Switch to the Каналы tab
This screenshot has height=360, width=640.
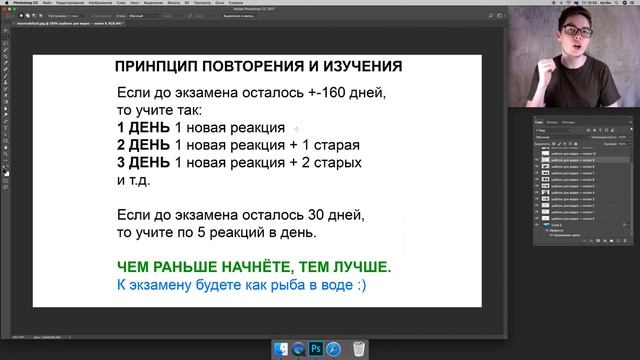coord(553,122)
